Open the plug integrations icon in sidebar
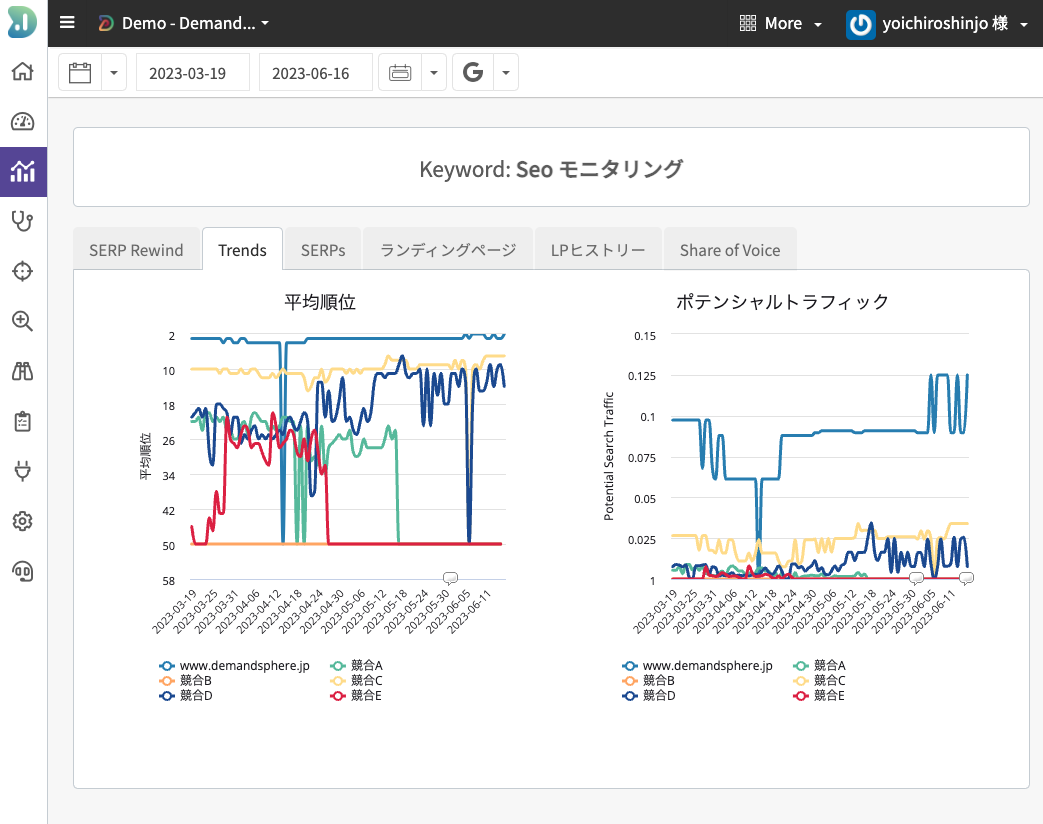 (x=23, y=471)
